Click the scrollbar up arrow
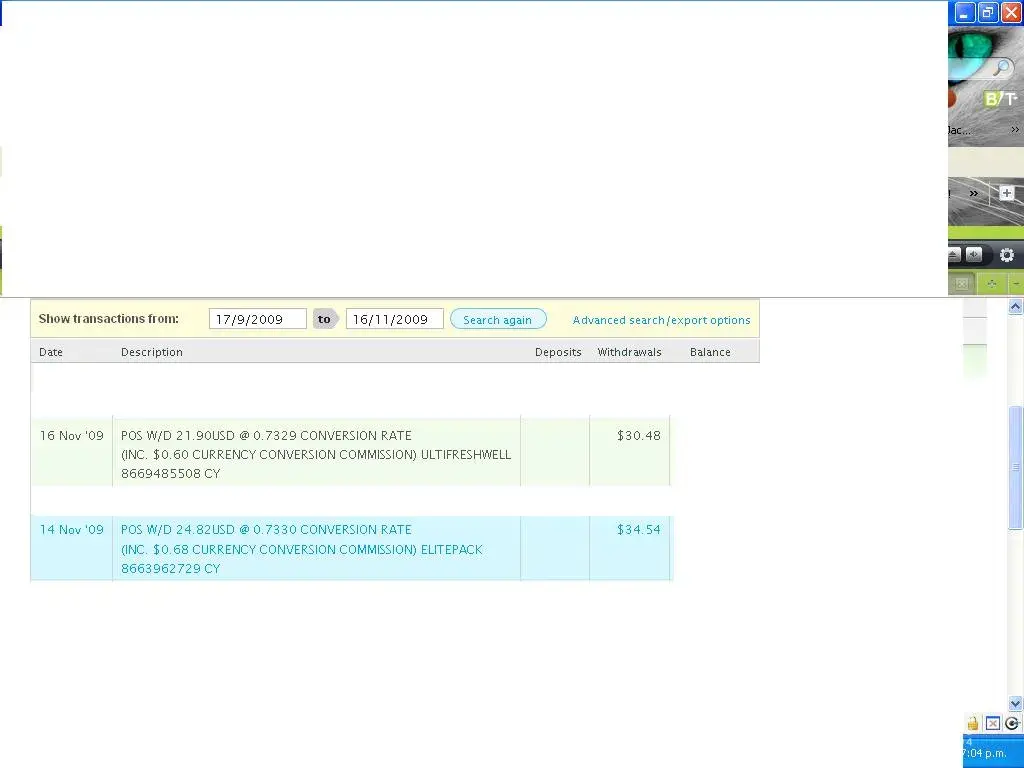 [1016, 306]
